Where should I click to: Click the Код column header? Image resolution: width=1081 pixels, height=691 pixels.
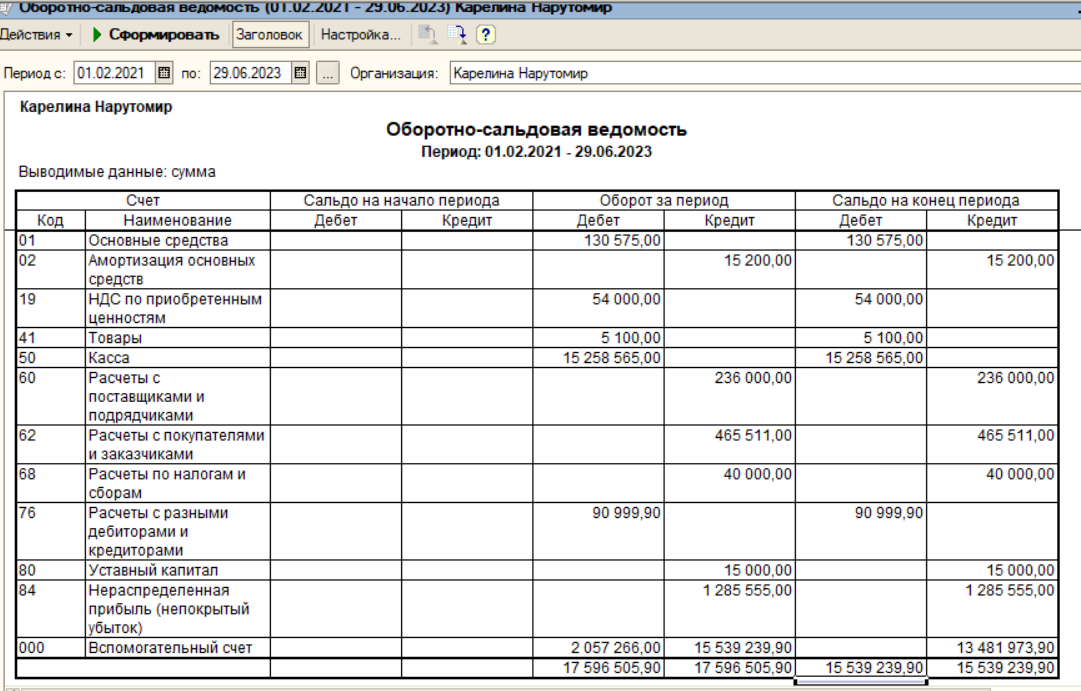click(50, 221)
